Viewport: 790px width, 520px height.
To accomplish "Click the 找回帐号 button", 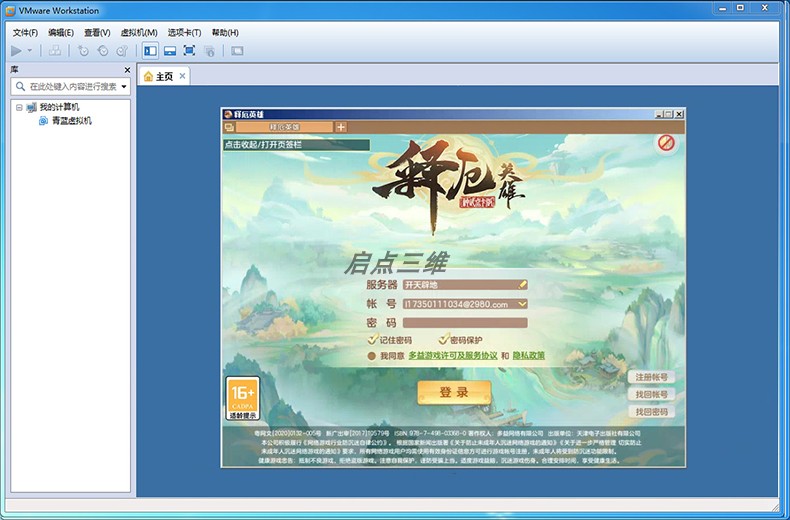I will pyautogui.click(x=651, y=394).
